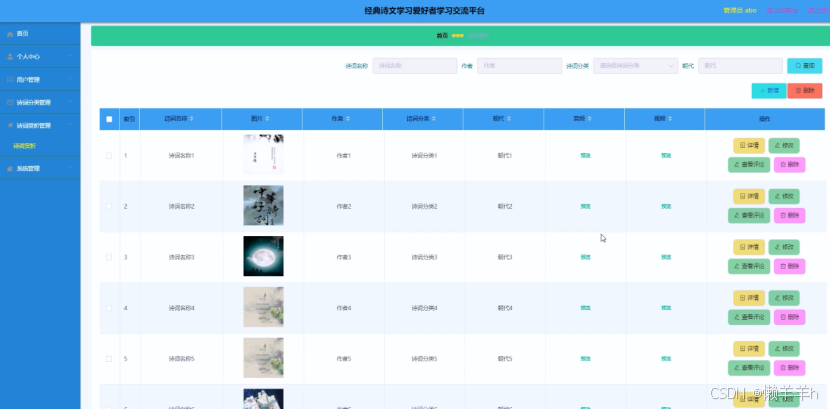Image resolution: width=831 pixels, height=409 pixels.
Task: Click the red 删除 bulk delete button
Action: coord(805,91)
